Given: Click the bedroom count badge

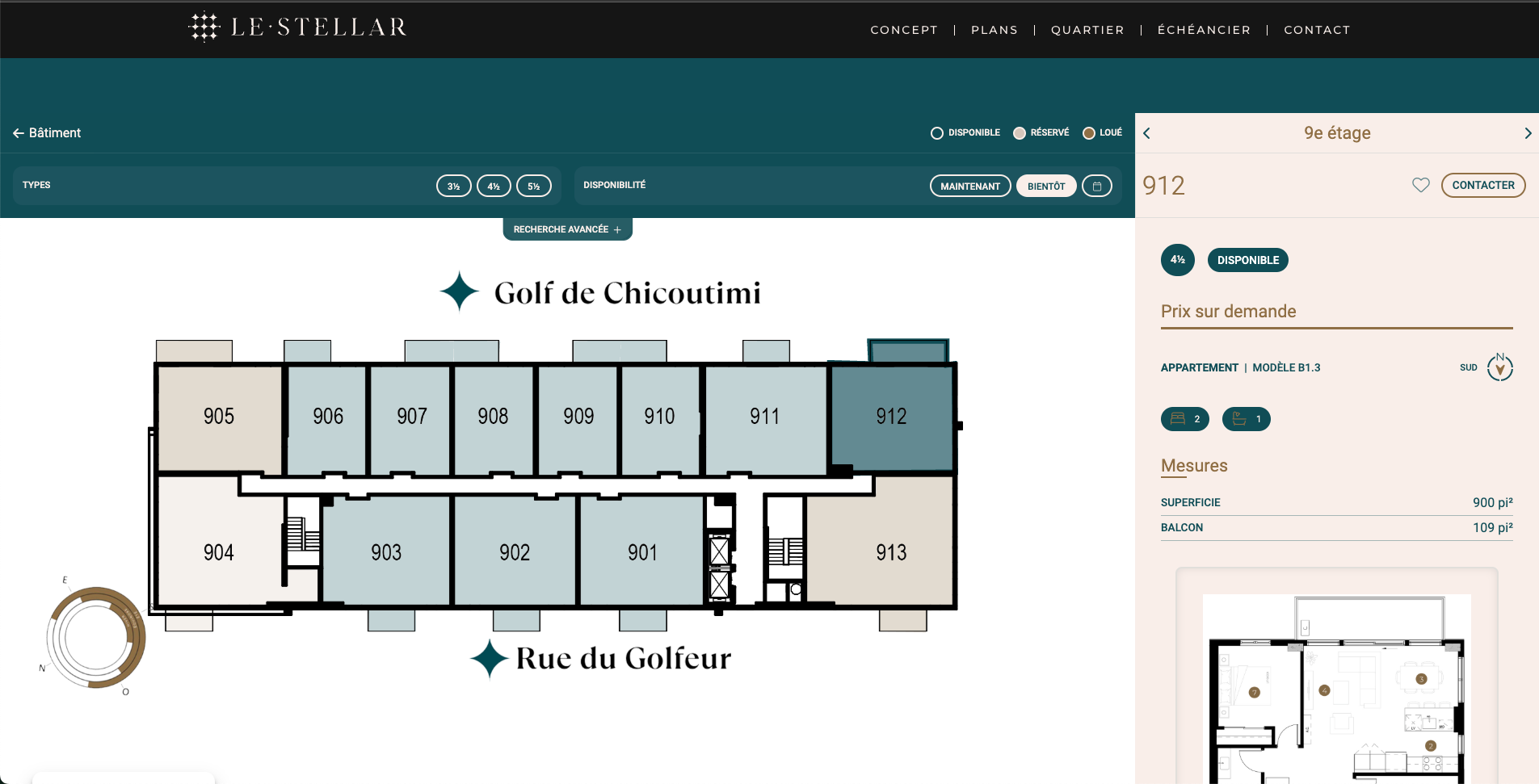Looking at the screenshot, I should 1184,419.
